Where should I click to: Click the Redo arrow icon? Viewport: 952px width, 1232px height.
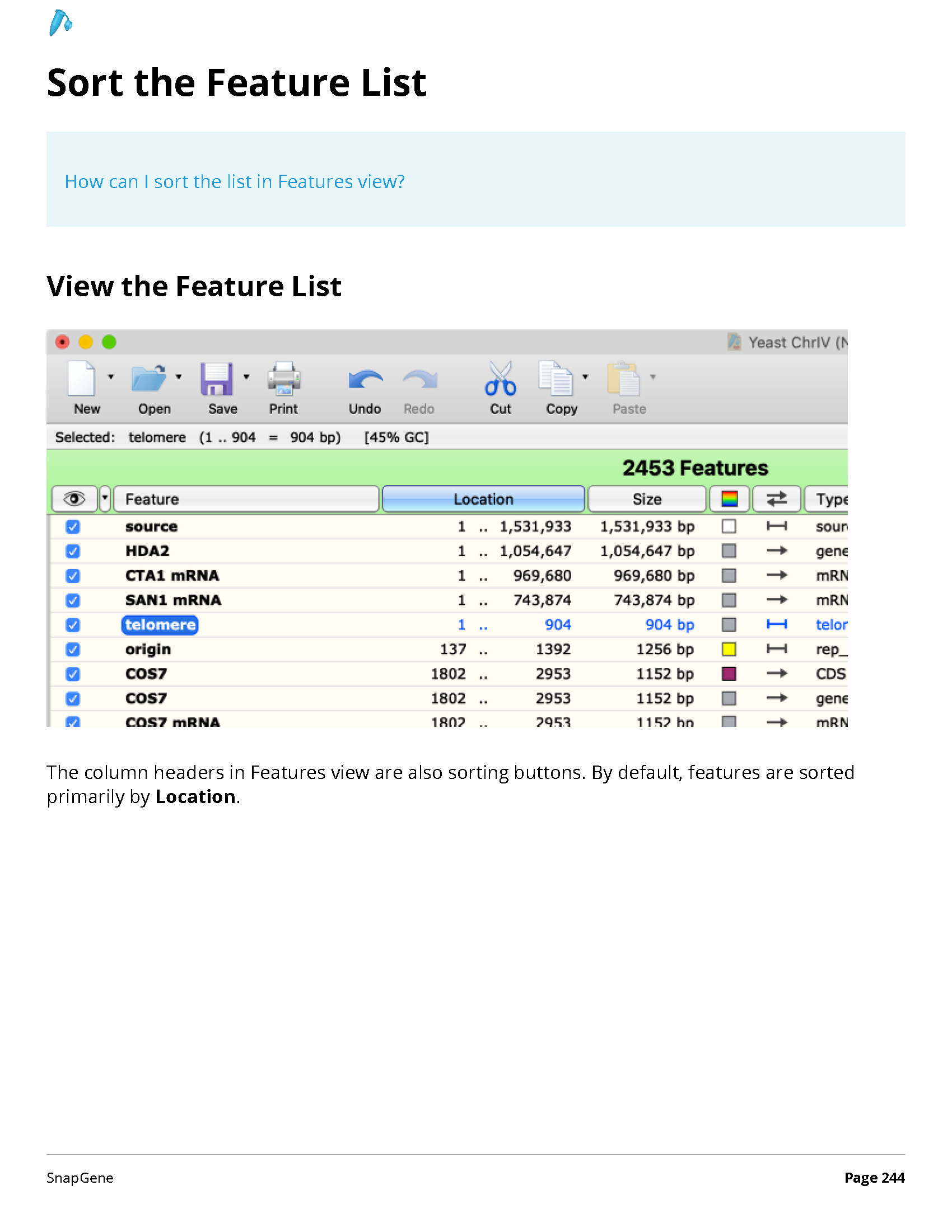(419, 380)
